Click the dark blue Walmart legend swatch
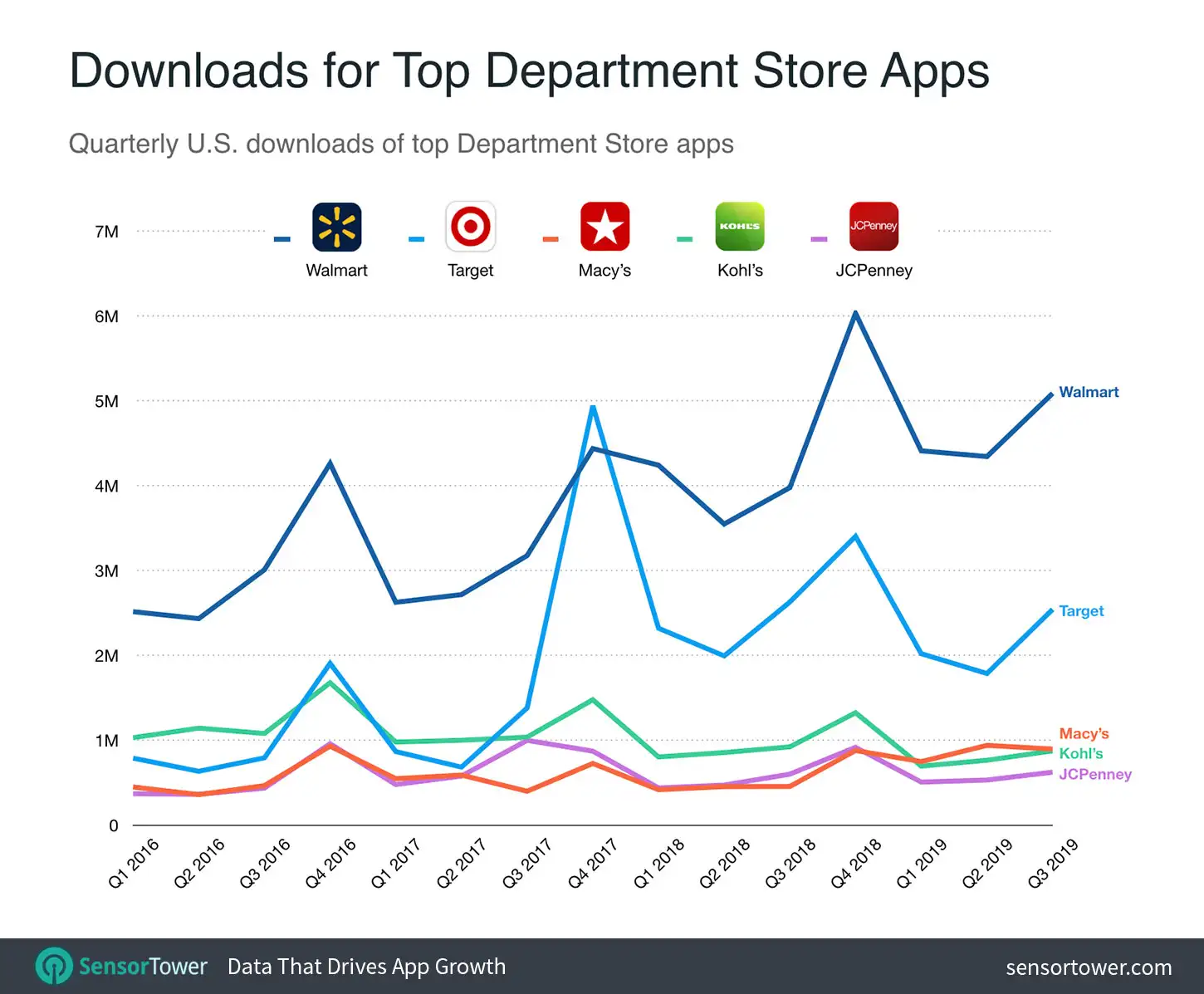Viewport: 1204px width, 994px height. coord(282,239)
